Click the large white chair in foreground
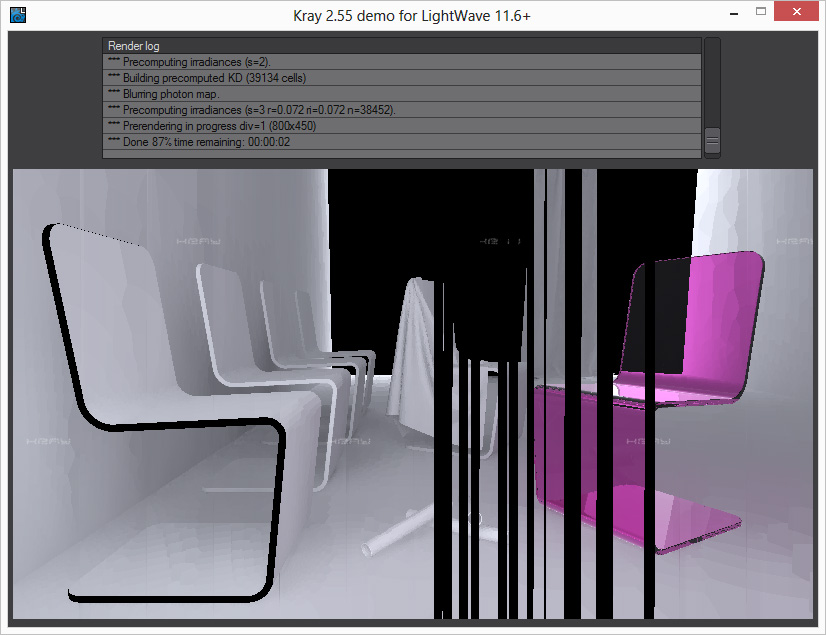 pos(150,400)
